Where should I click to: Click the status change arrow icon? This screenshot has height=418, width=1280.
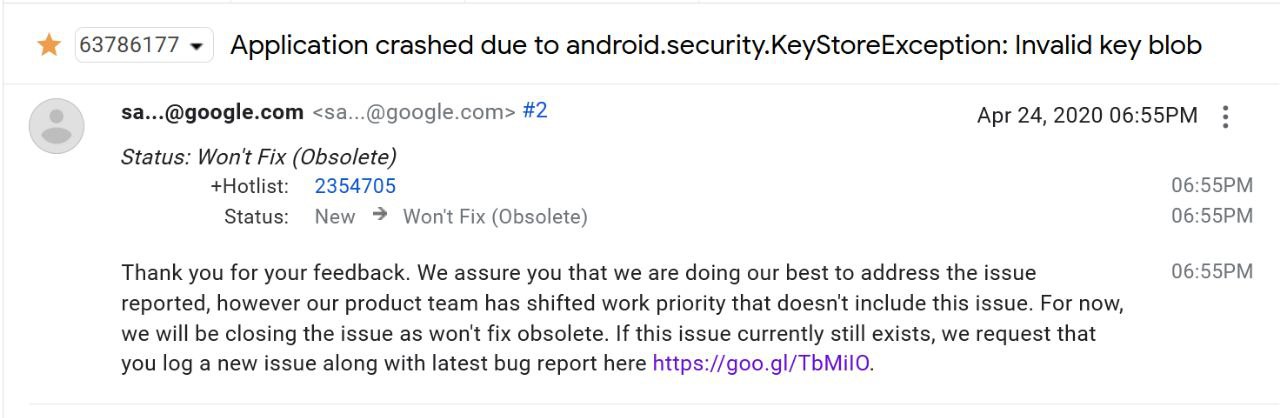point(379,215)
